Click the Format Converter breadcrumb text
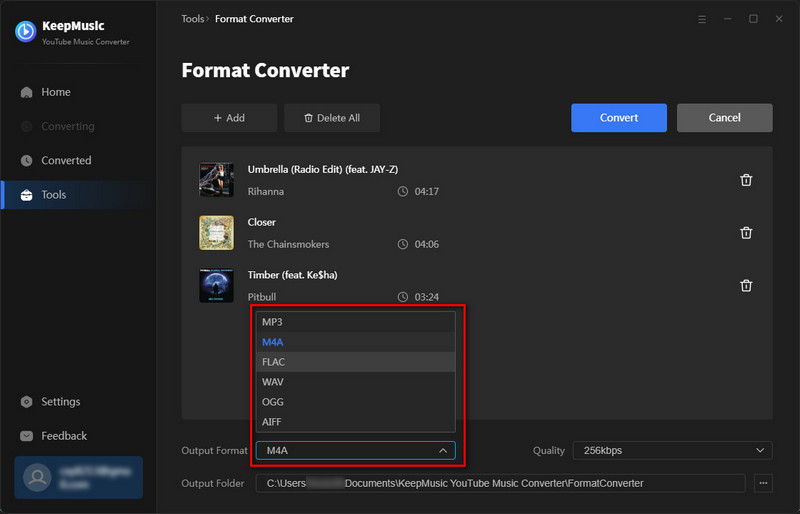This screenshot has width=800, height=514. pyautogui.click(x=254, y=19)
